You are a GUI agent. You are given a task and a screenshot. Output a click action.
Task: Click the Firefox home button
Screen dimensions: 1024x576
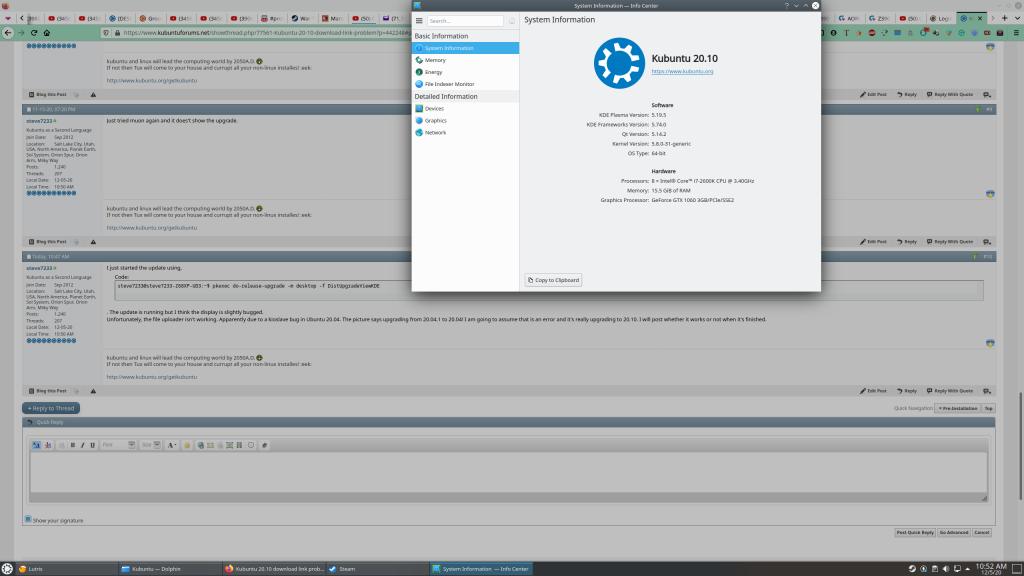coord(46,32)
